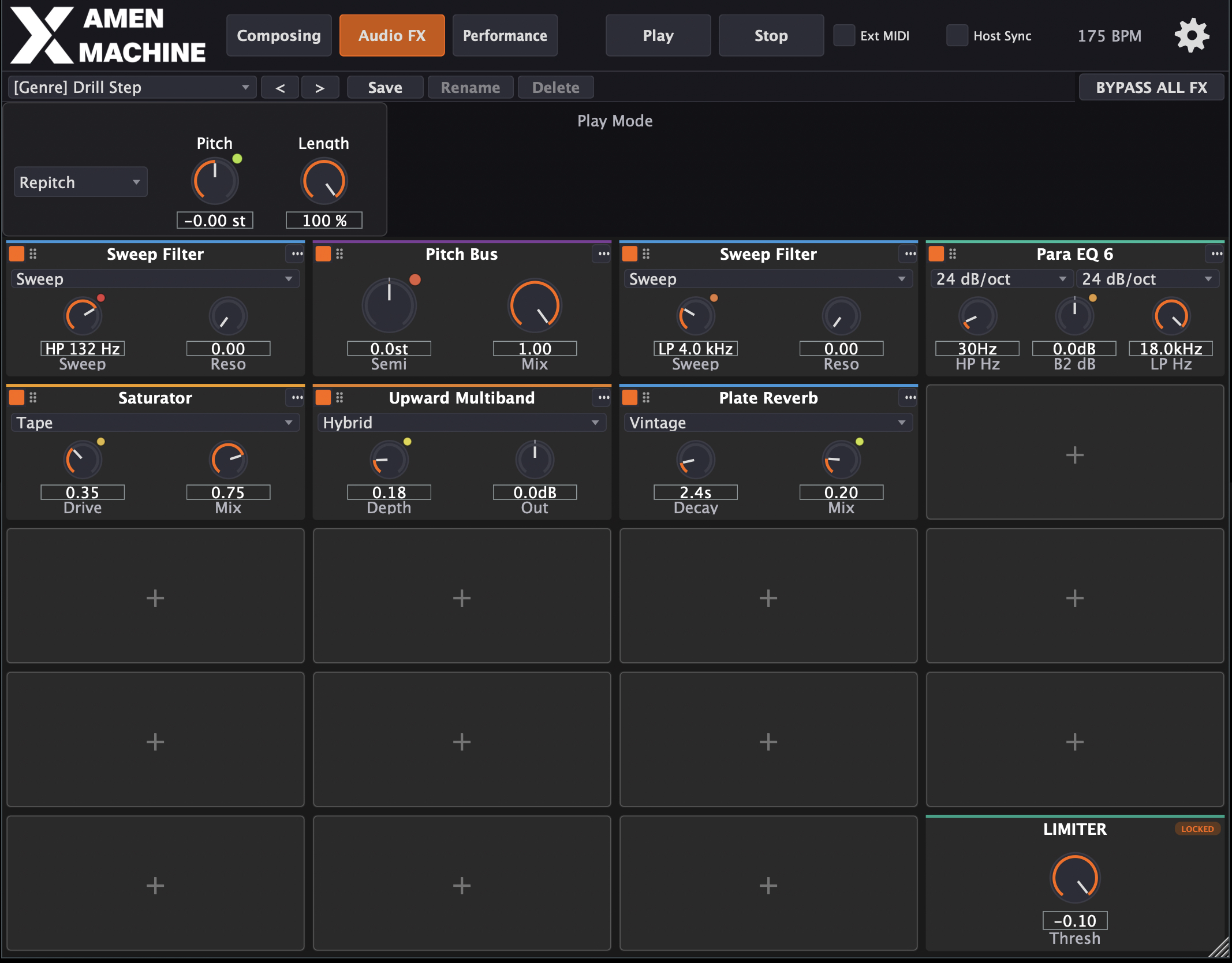This screenshot has height=963, width=1232.
Task: Open the Repitch play mode dropdown
Action: point(81,182)
